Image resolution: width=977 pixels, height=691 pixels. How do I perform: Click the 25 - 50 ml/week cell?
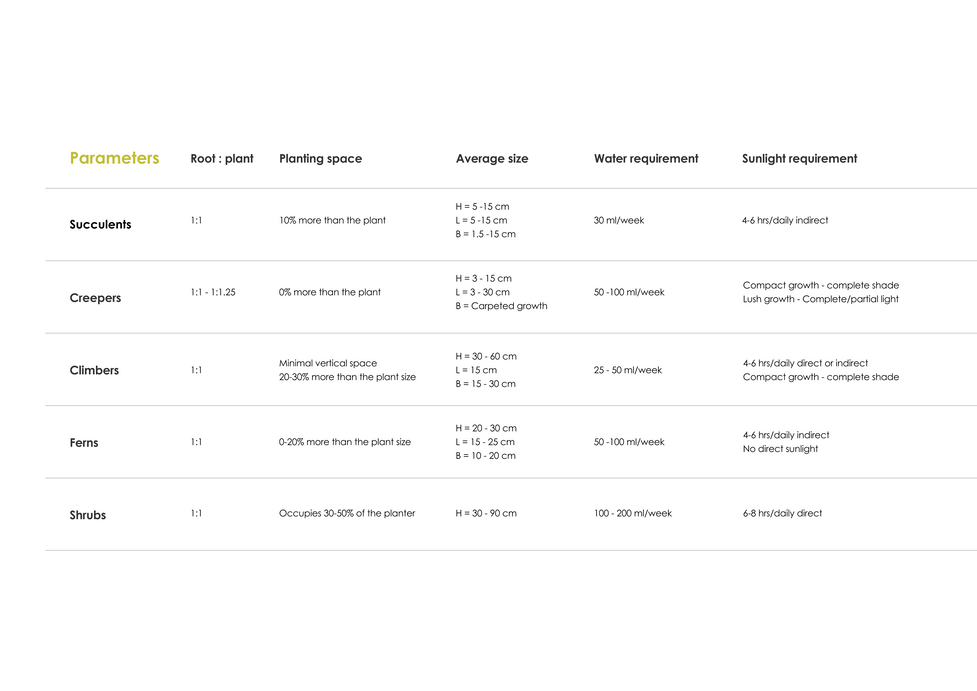click(x=628, y=370)
